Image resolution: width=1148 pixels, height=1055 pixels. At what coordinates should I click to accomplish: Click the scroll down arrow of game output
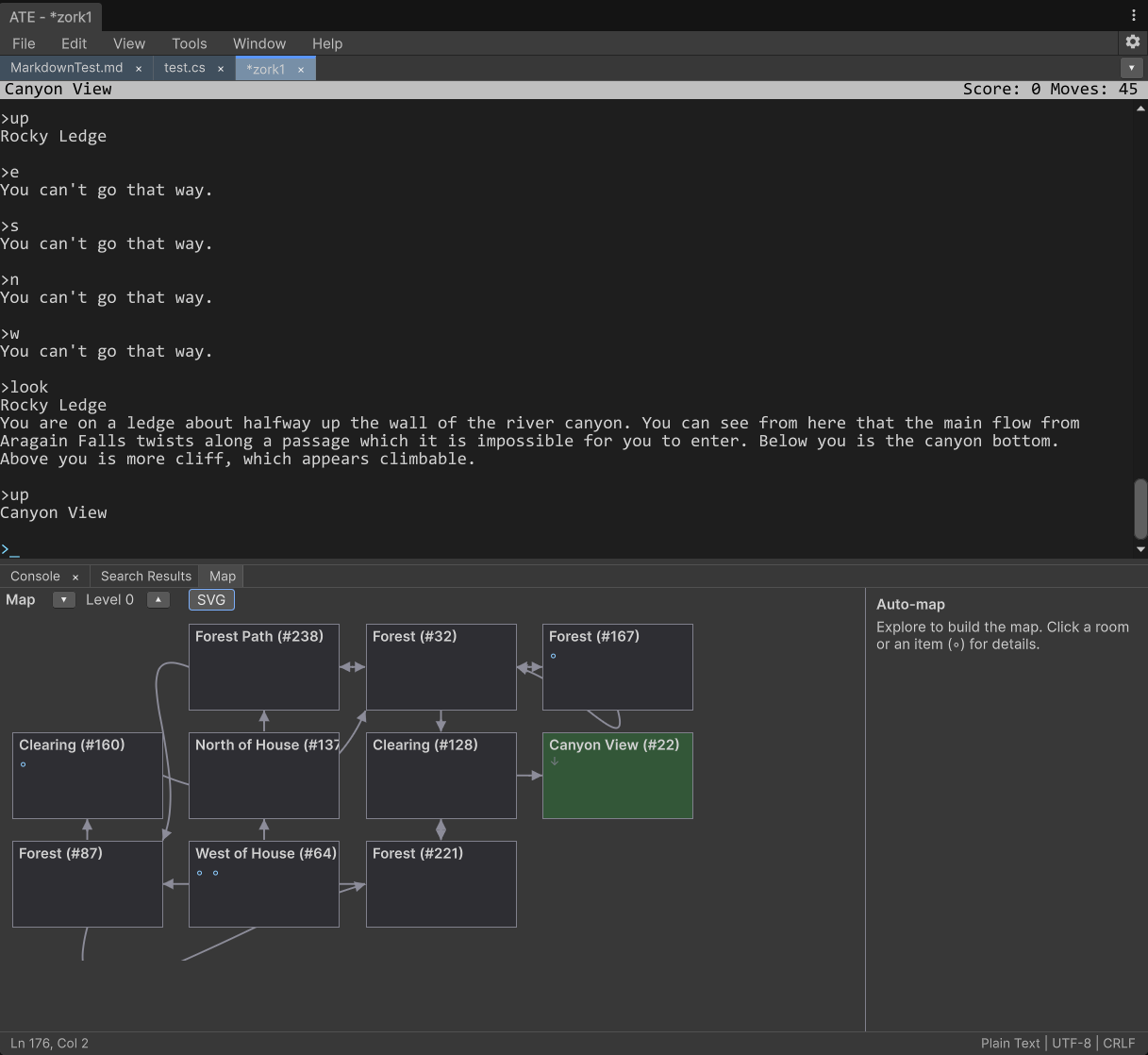tap(1140, 549)
